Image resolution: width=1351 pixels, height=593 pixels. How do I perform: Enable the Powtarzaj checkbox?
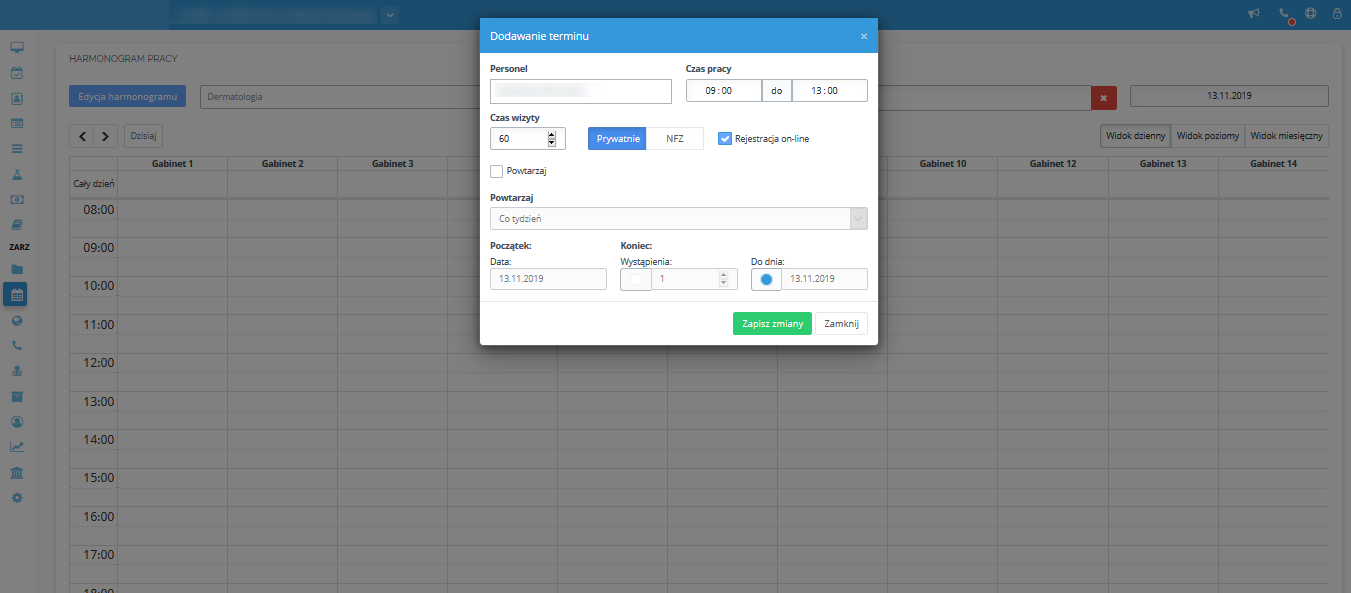(x=498, y=171)
